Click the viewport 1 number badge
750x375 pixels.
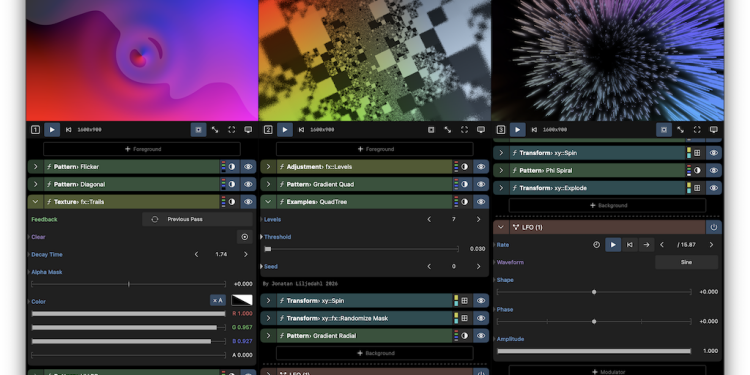[x=35, y=130]
